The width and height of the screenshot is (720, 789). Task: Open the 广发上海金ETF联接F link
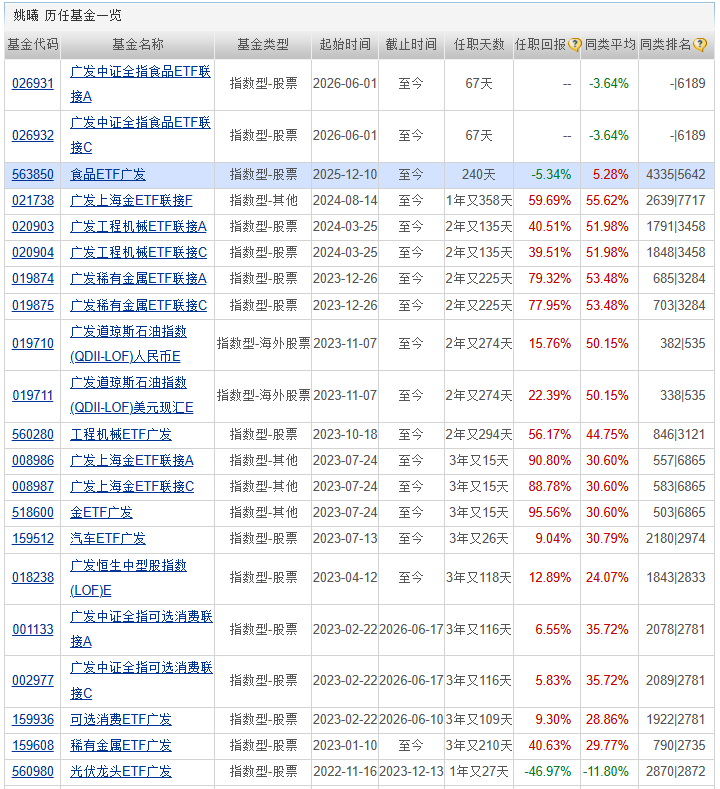click(x=131, y=201)
